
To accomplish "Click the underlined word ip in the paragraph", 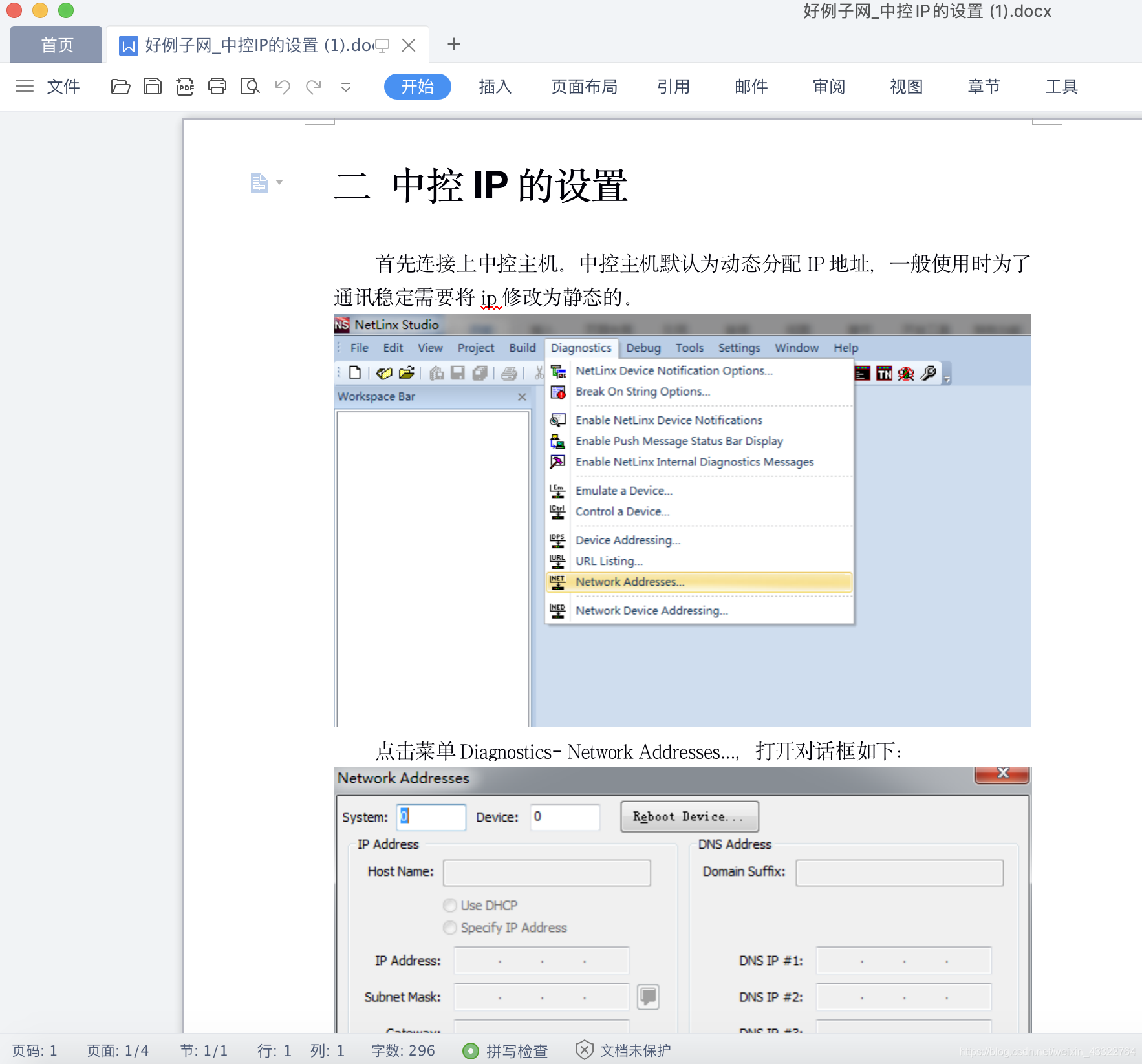I will click(490, 299).
